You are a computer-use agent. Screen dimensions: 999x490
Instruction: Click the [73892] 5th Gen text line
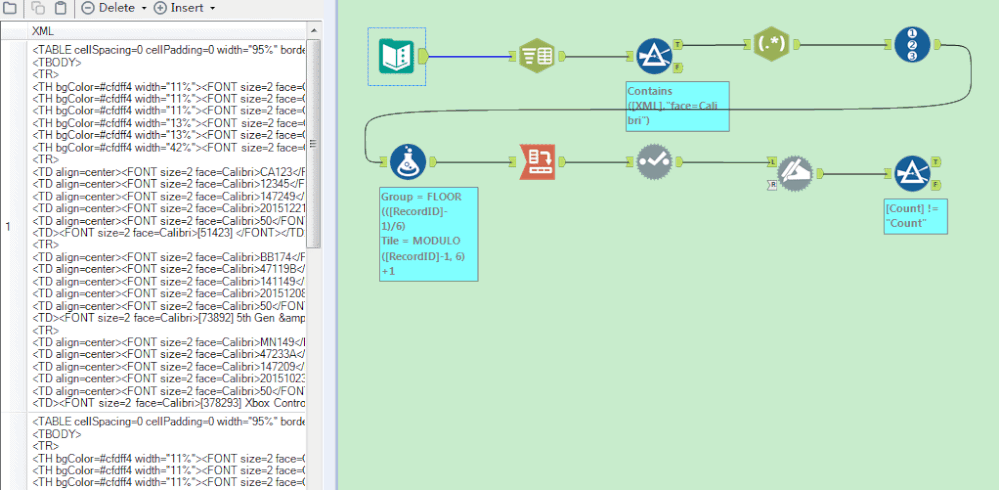tap(169, 318)
